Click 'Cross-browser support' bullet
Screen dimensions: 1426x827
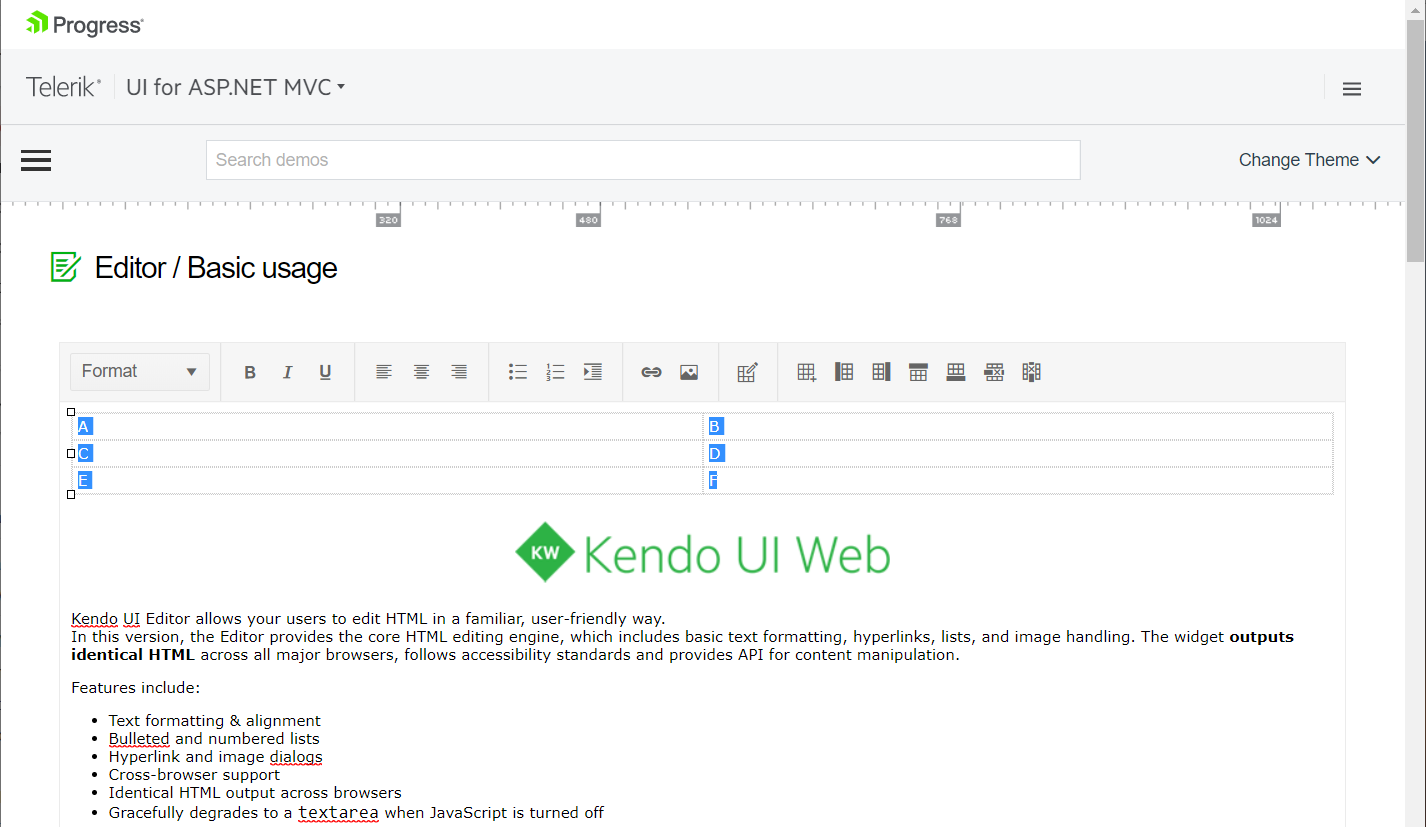coord(194,775)
